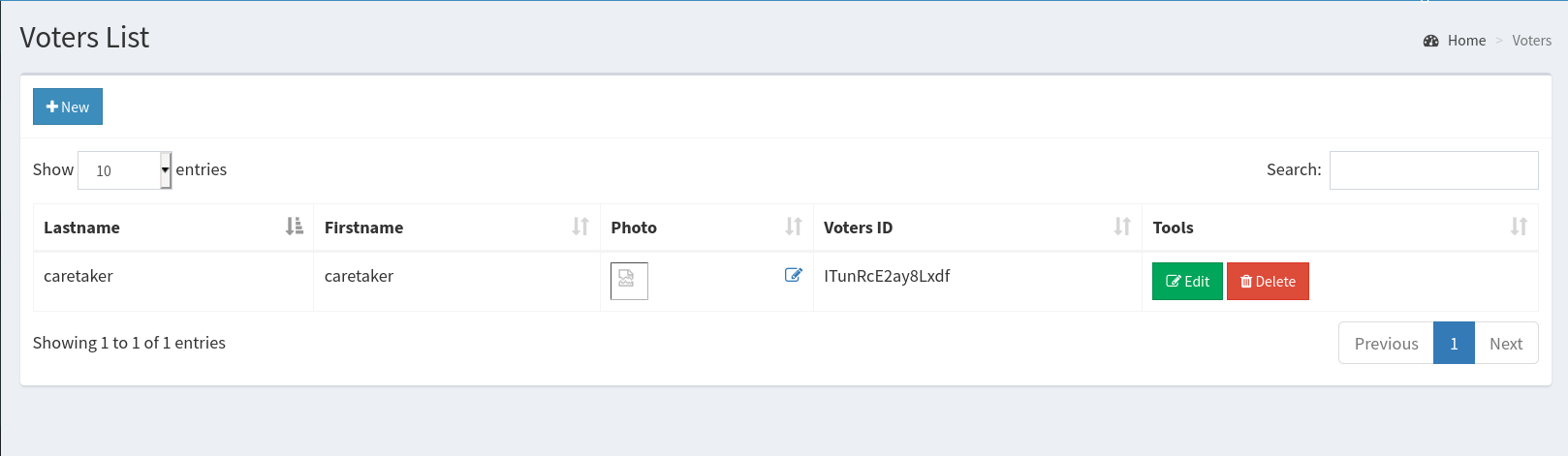Delete the caretaker voter entry
Viewport: 1568px width, 456px height.
[1268, 282]
